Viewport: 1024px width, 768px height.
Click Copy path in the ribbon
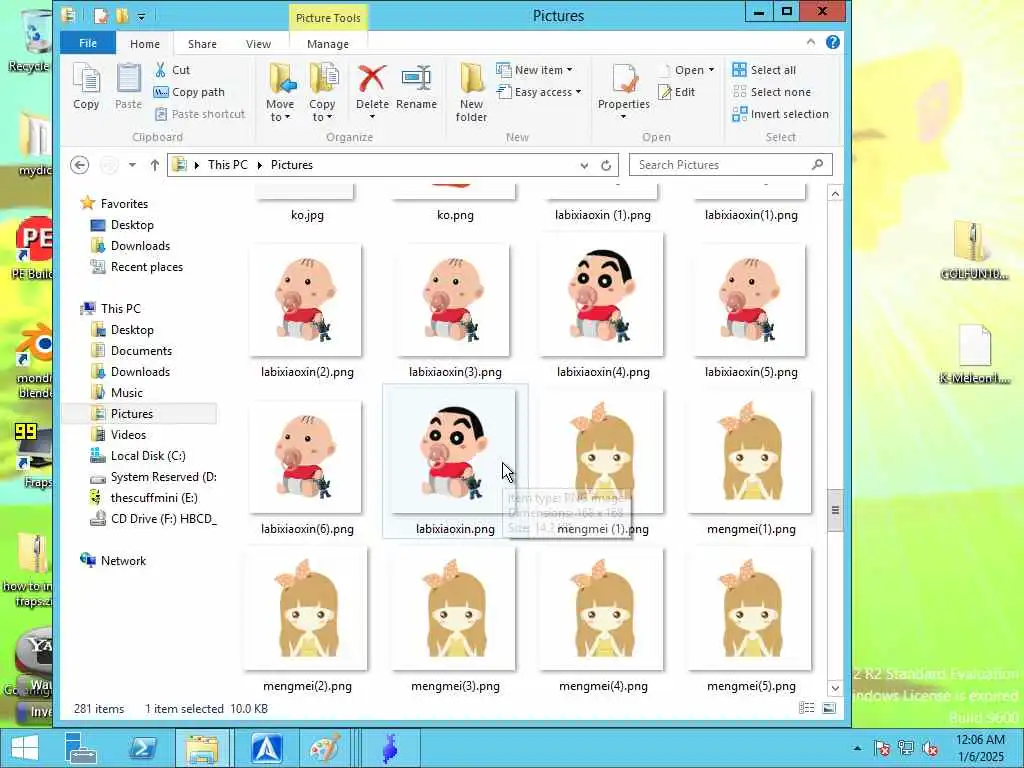(x=189, y=92)
